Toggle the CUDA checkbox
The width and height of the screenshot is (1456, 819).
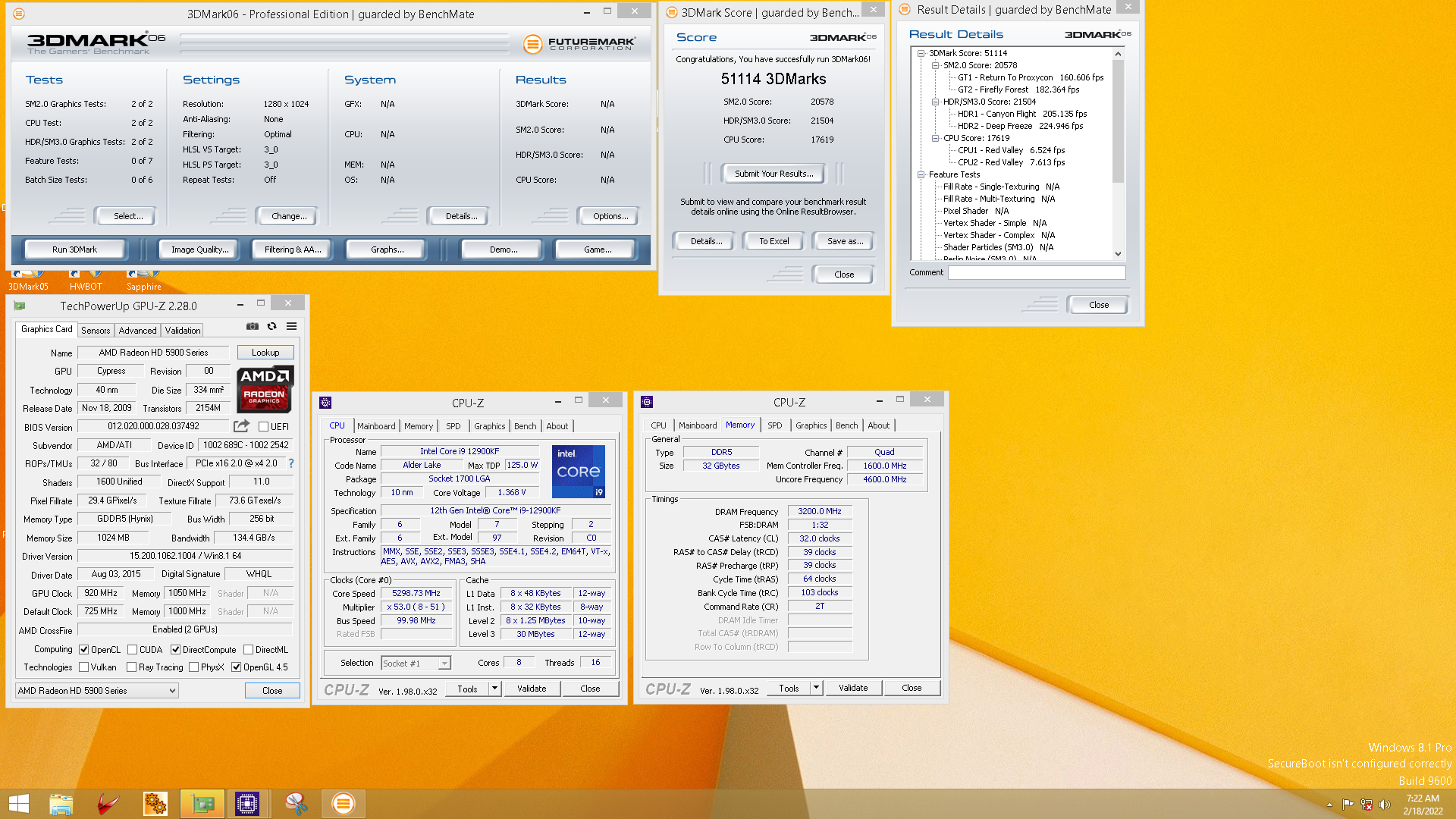132,650
